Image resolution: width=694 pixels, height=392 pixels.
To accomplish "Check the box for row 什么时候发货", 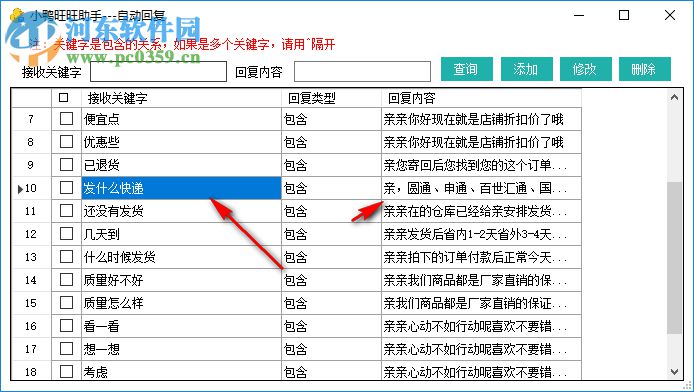I will [66, 257].
